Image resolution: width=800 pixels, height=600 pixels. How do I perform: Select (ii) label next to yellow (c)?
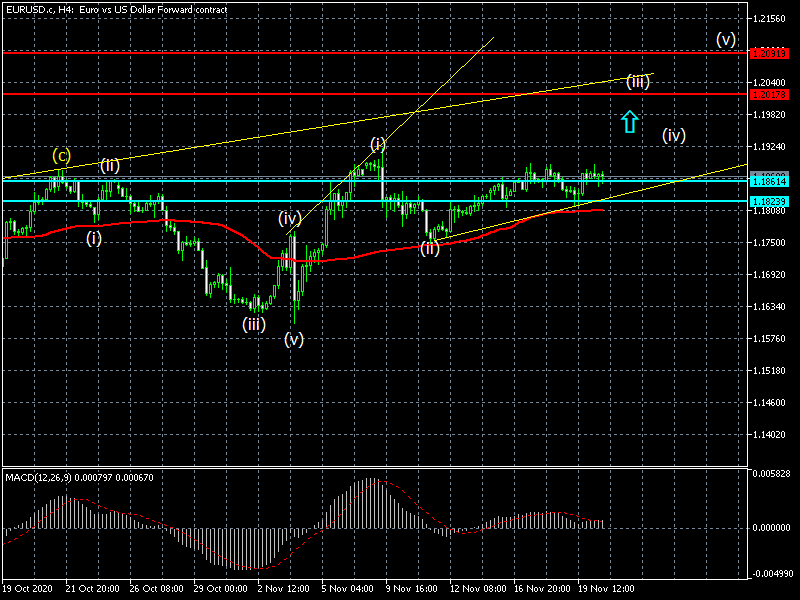tap(110, 165)
